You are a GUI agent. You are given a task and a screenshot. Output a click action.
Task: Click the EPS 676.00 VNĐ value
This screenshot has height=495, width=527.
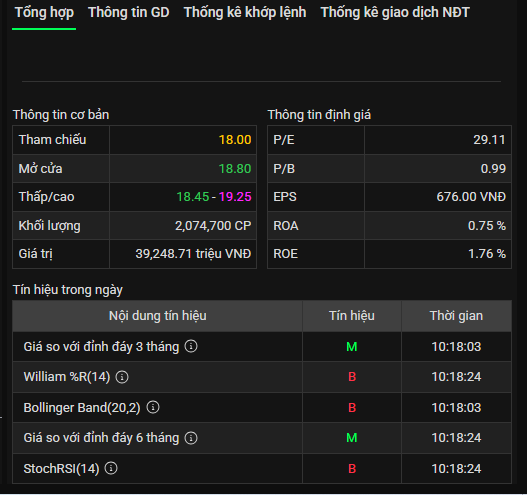point(471,197)
